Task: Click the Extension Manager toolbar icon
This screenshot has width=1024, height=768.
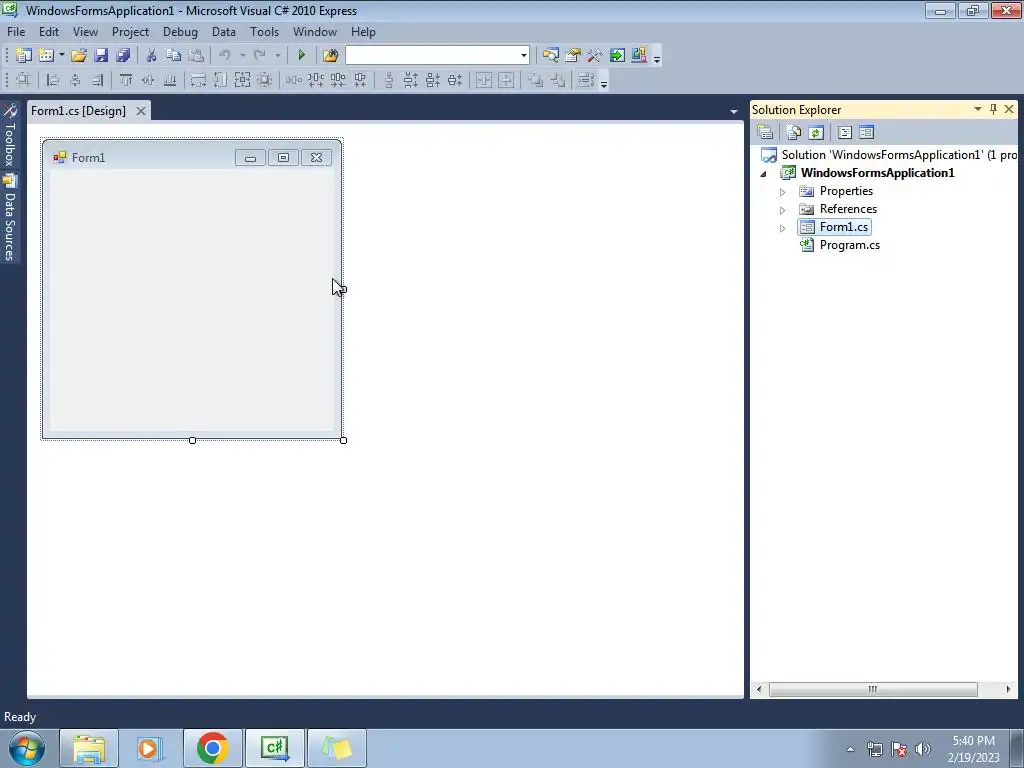Action: [639, 56]
